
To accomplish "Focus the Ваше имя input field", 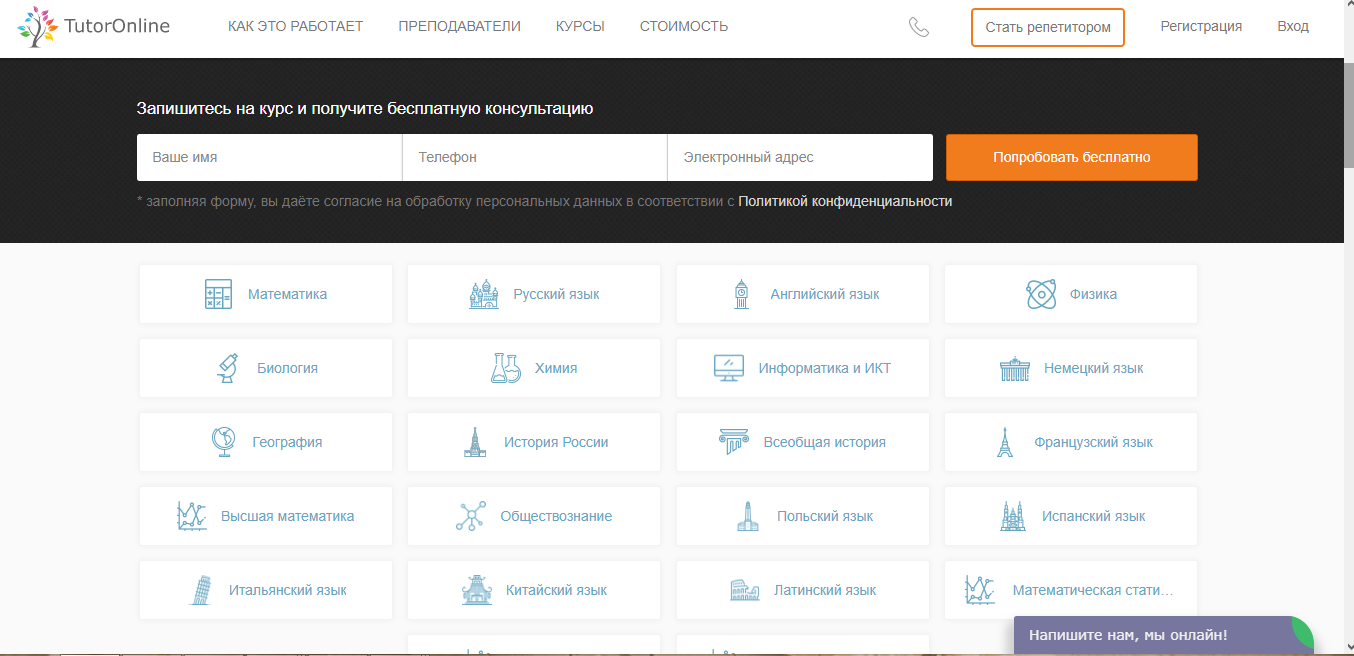I will tap(269, 157).
